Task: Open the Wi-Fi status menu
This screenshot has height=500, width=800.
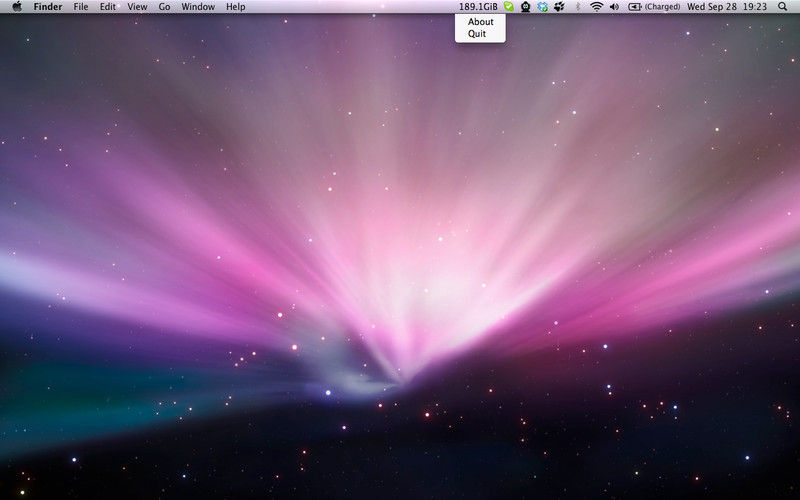Action: click(x=596, y=7)
